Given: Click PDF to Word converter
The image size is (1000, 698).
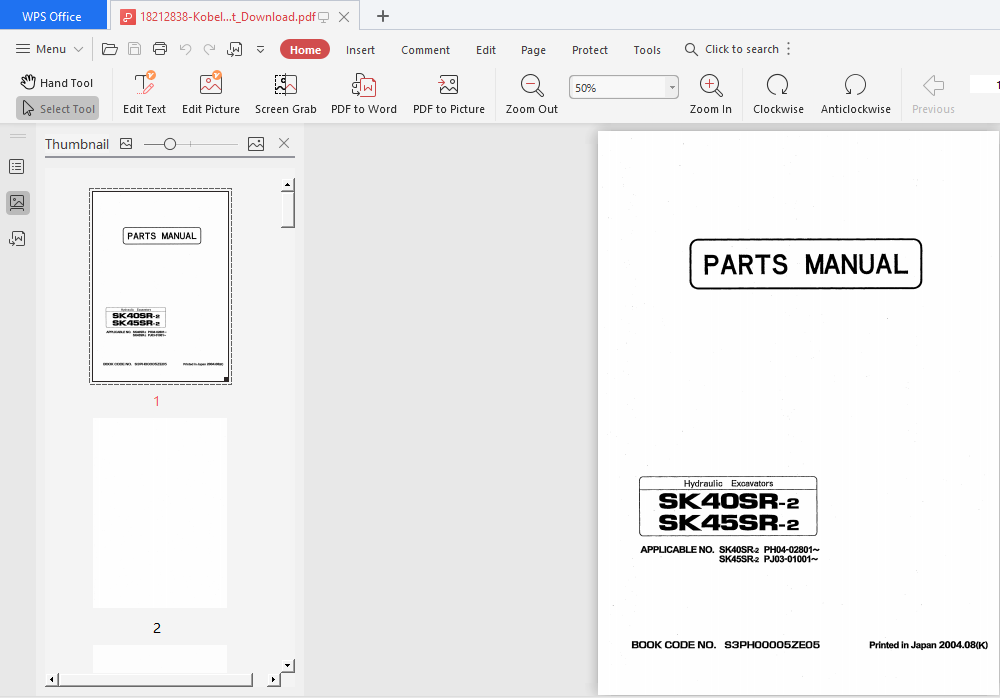Looking at the screenshot, I should [x=364, y=93].
